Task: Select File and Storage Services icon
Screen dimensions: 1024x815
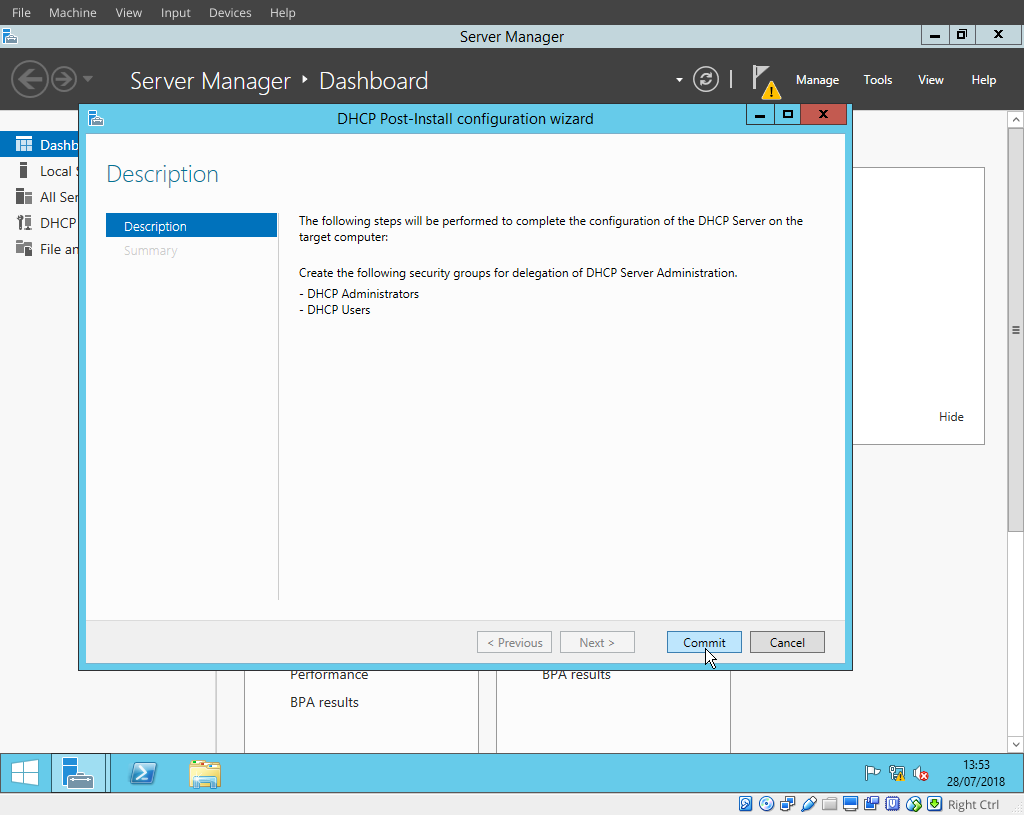Action: pyautogui.click(x=24, y=249)
